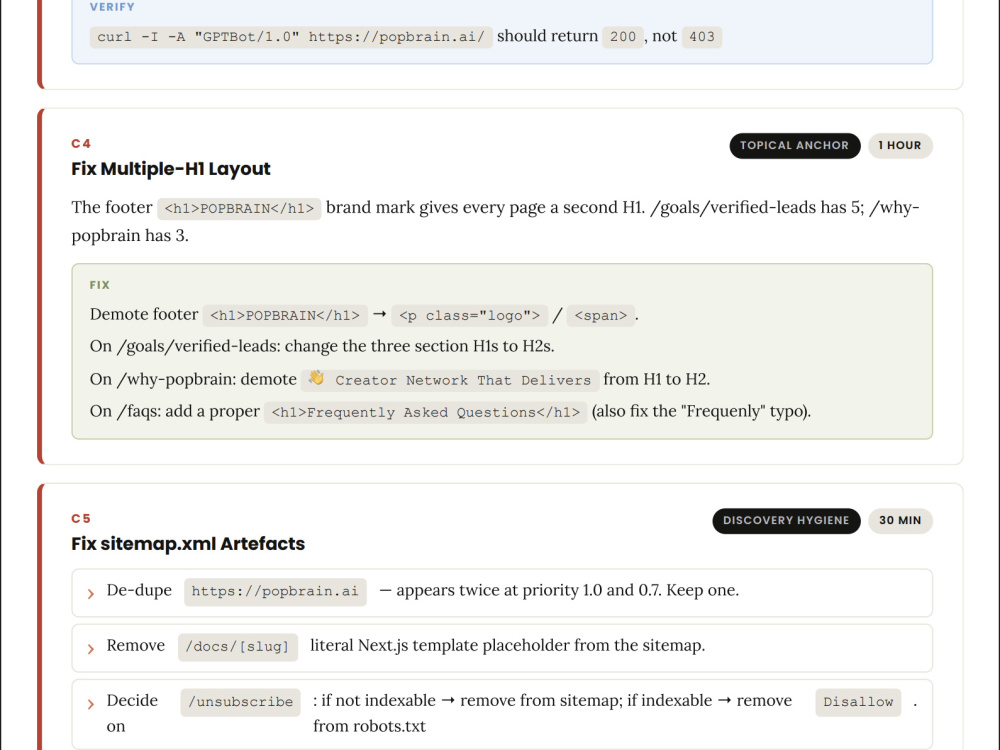This screenshot has height=750, width=1000.
Task: Expand the De-dupe popbrain.ai sitemap item chevron
Action: 91,594
